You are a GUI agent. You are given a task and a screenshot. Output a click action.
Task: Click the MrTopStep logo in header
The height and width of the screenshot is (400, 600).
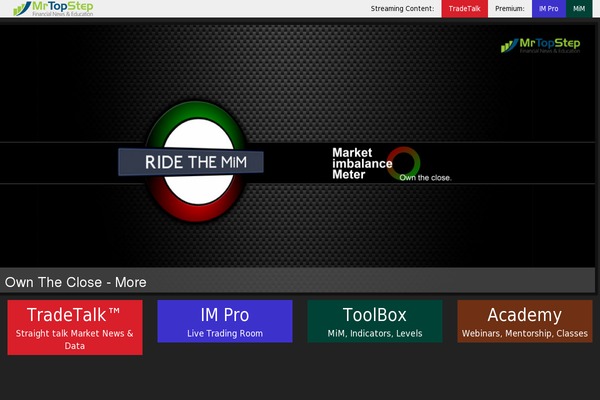pyautogui.click(x=53, y=8)
